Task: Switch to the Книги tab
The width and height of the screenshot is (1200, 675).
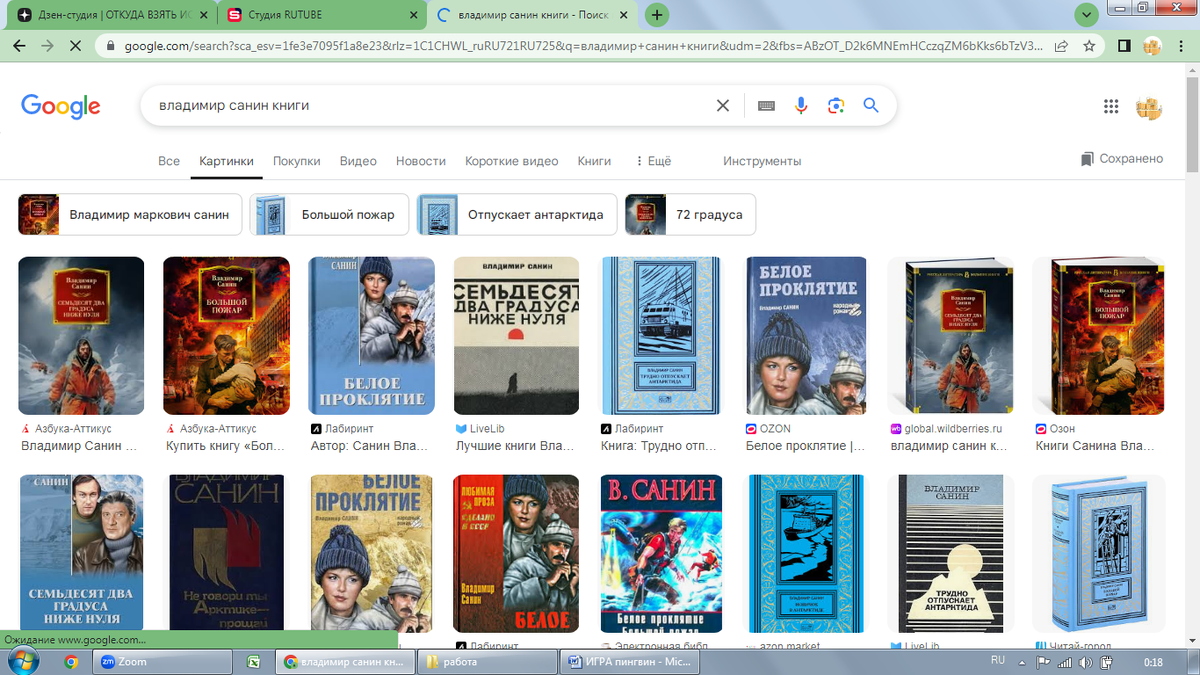Action: 594,161
